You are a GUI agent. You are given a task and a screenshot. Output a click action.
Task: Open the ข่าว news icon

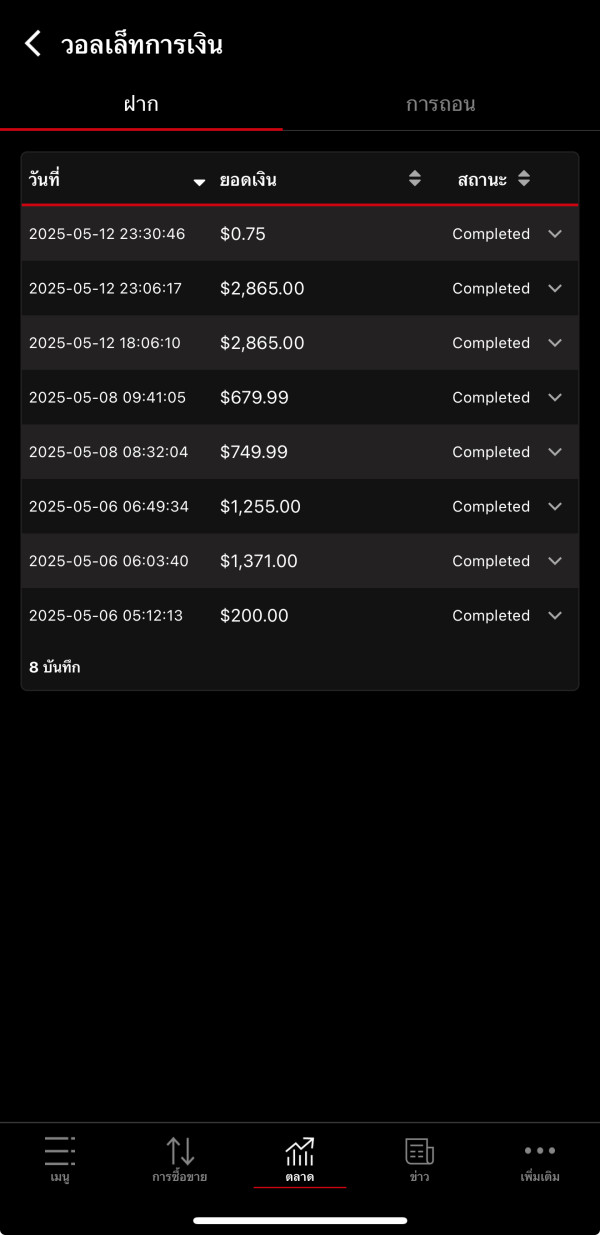coord(419,1151)
